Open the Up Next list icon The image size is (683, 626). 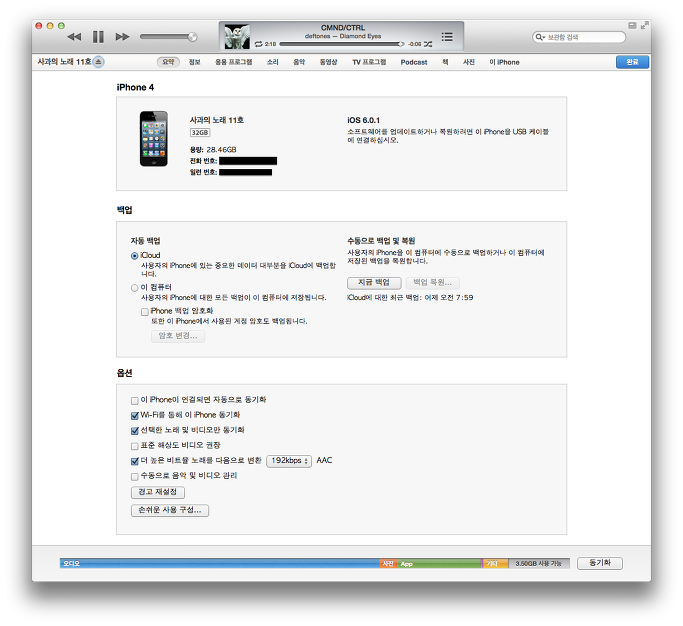[x=447, y=37]
